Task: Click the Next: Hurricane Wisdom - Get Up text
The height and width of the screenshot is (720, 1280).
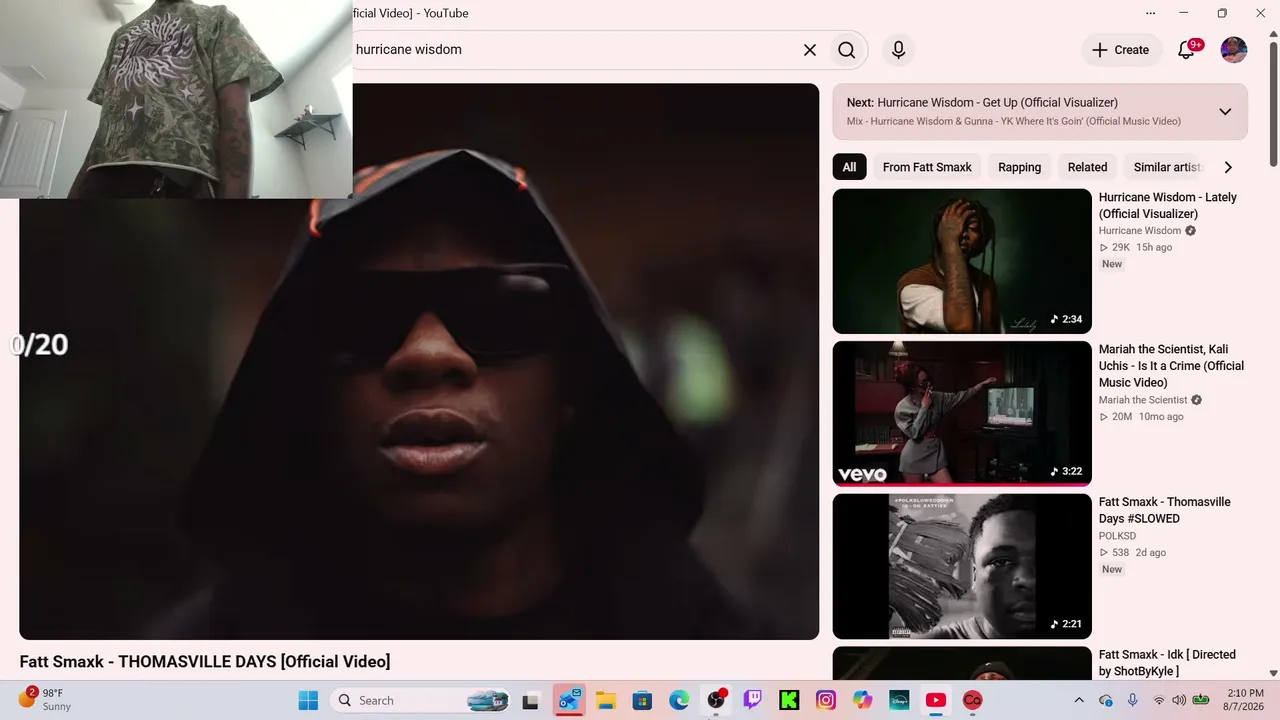Action: 982,102
